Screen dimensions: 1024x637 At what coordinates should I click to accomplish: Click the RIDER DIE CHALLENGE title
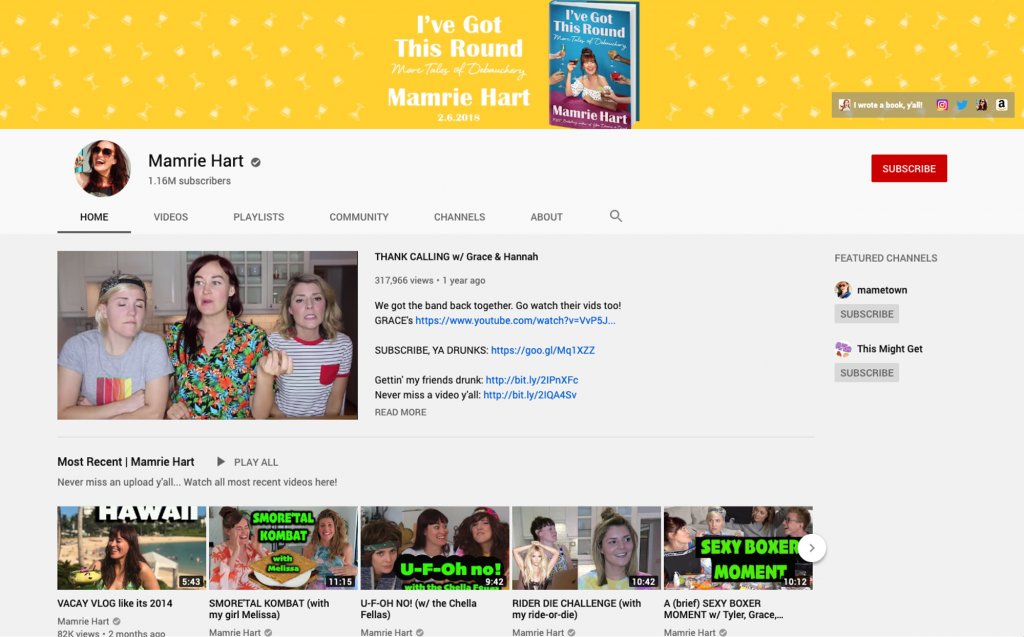click(x=577, y=609)
